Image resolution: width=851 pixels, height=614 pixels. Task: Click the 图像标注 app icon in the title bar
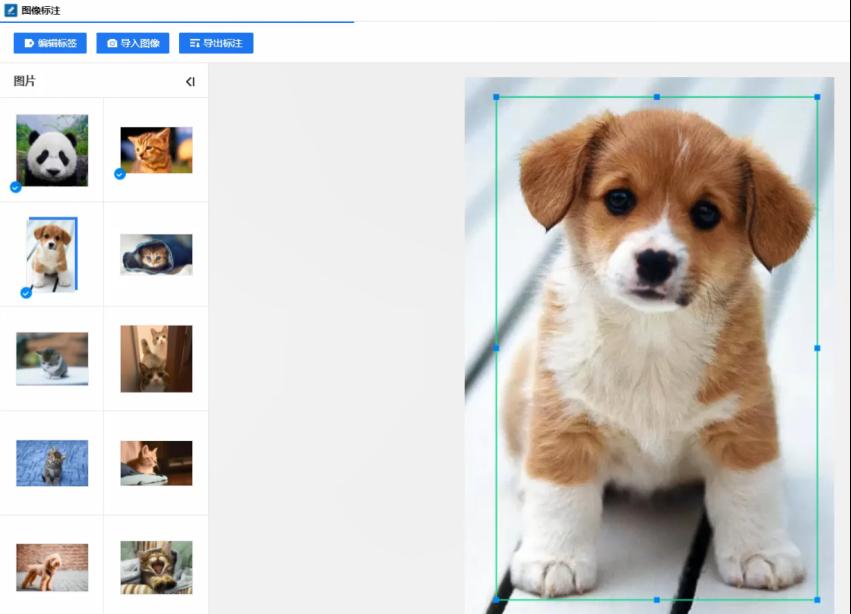10,10
